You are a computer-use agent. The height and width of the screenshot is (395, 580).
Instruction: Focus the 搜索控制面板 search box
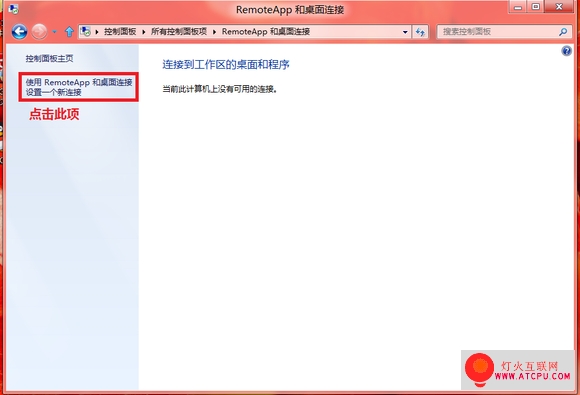point(505,32)
